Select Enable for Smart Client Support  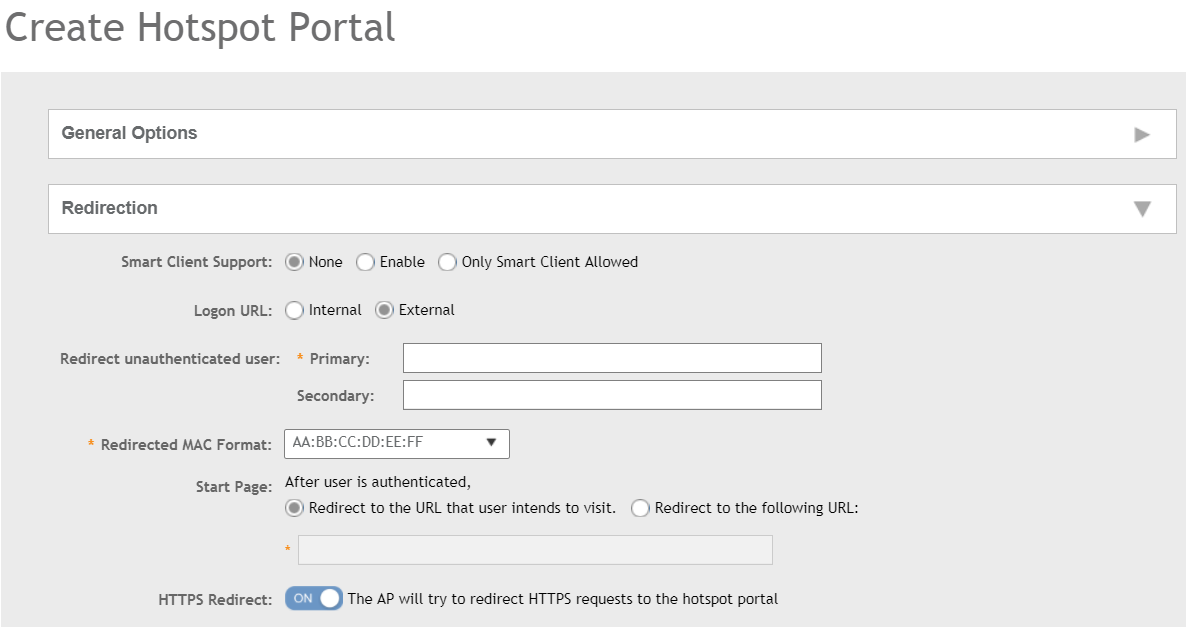pyautogui.click(x=365, y=262)
